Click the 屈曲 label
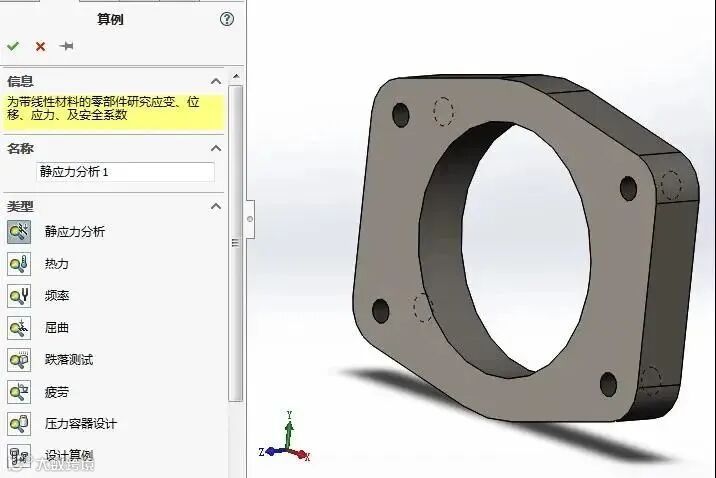This screenshot has height=478, width=716. [57, 328]
